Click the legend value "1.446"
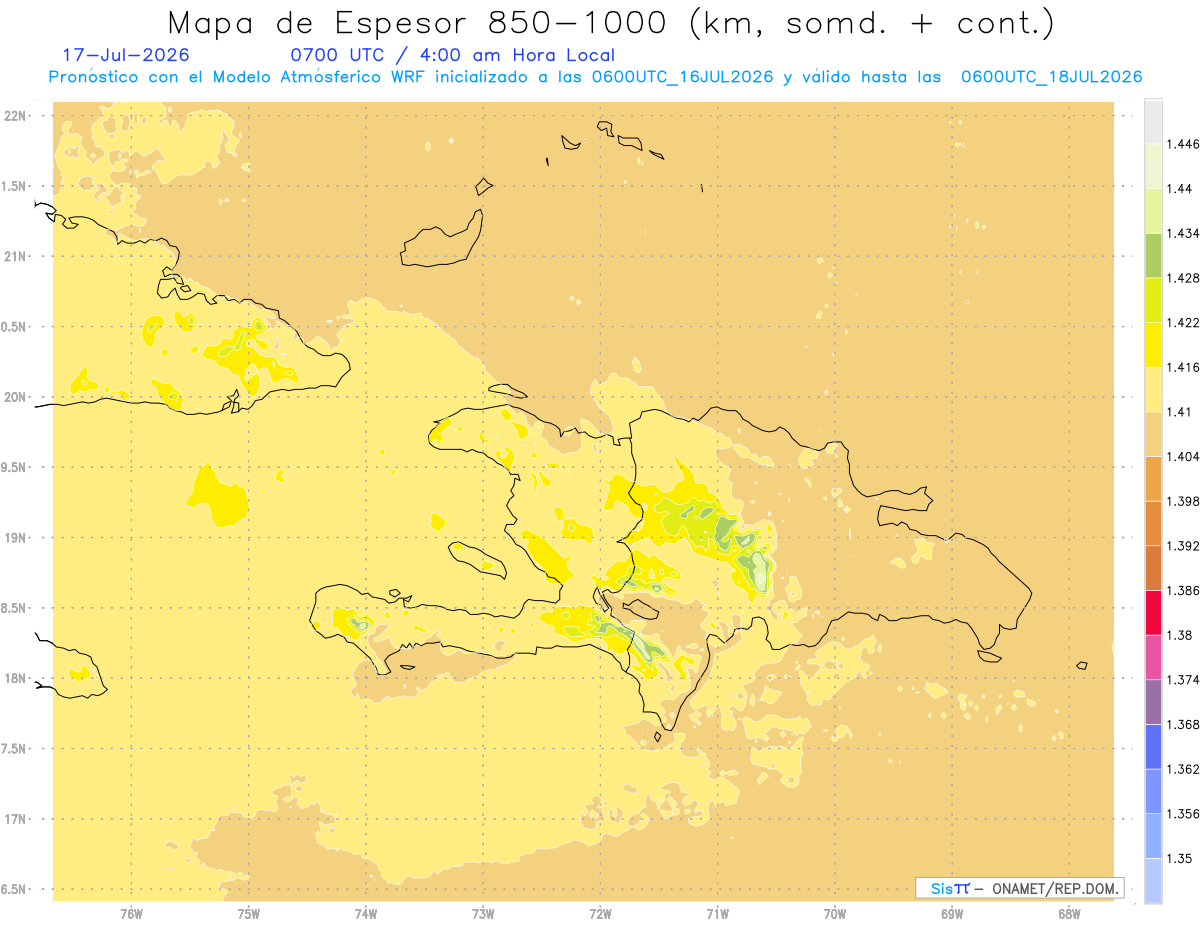 (x=1183, y=144)
